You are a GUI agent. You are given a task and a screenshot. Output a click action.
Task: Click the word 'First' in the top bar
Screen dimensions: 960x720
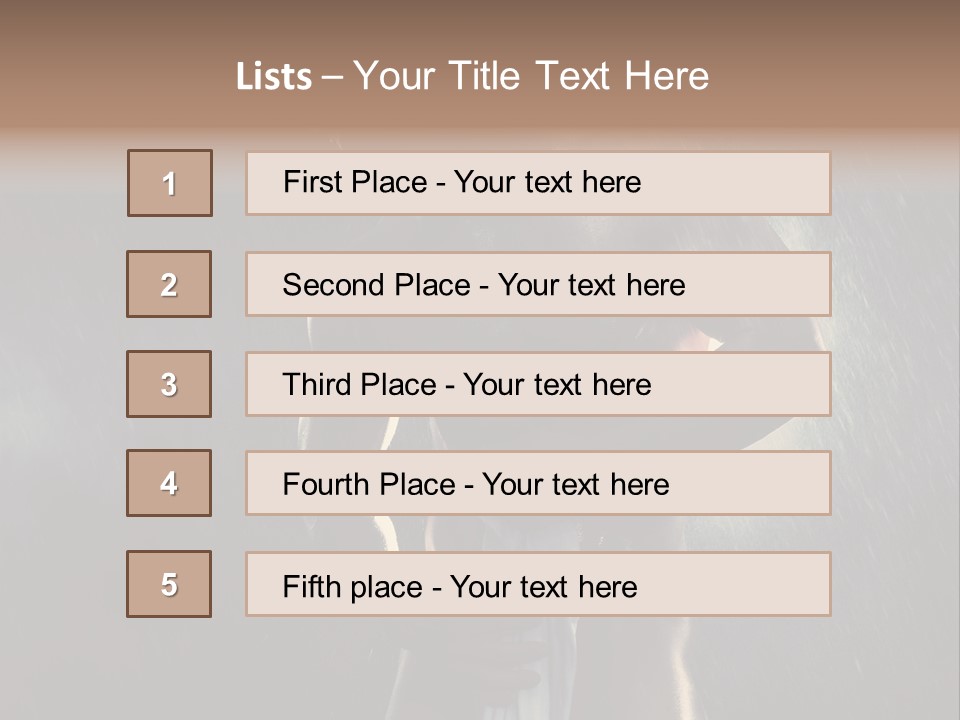310,182
